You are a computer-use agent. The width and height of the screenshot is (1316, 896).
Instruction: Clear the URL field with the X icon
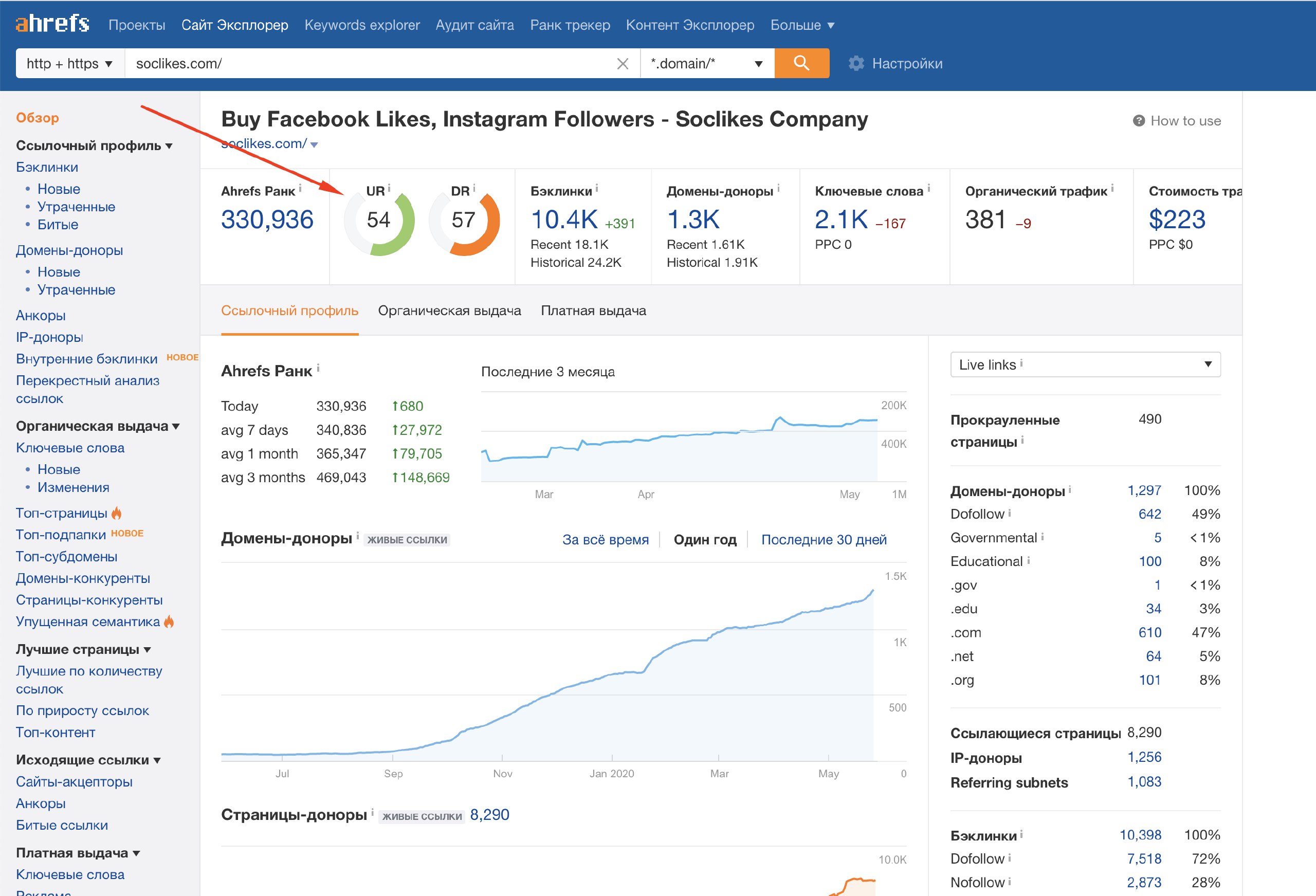pyautogui.click(x=623, y=63)
